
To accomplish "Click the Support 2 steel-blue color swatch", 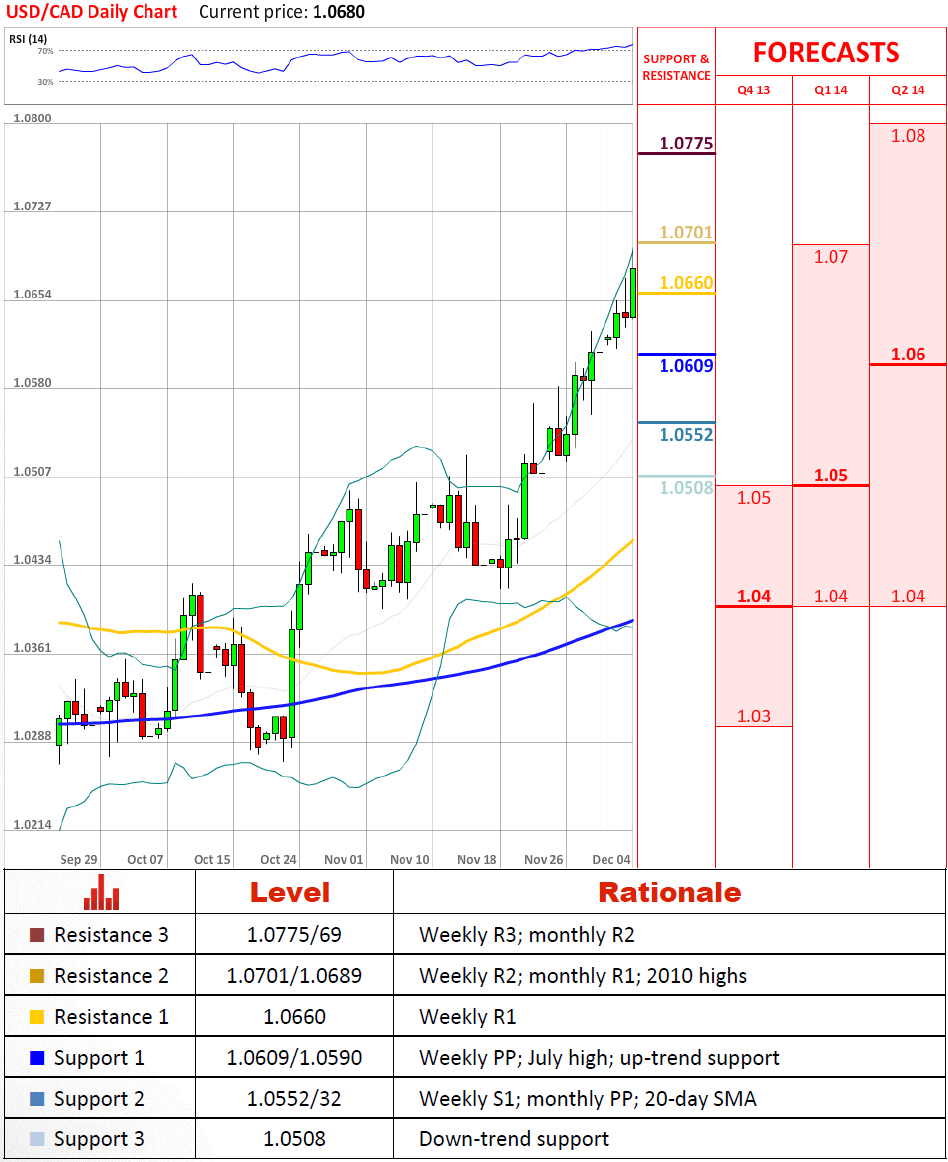I will (37, 1098).
